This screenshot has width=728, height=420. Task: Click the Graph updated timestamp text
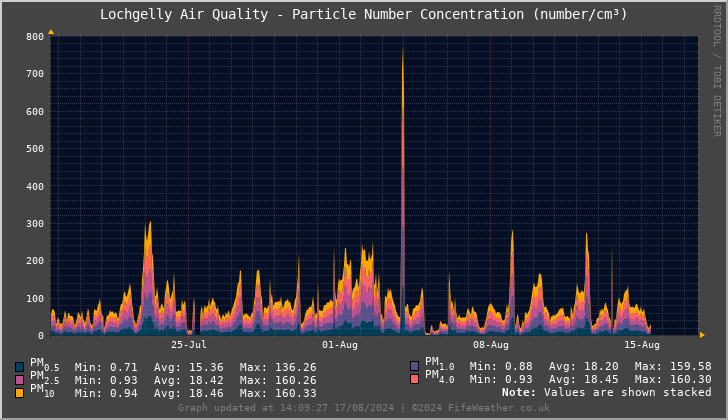pos(286,407)
